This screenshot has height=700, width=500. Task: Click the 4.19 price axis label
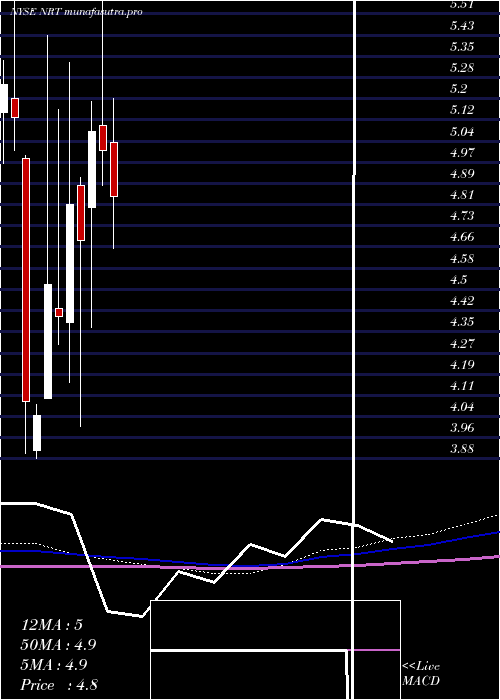(x=462, y=364)
